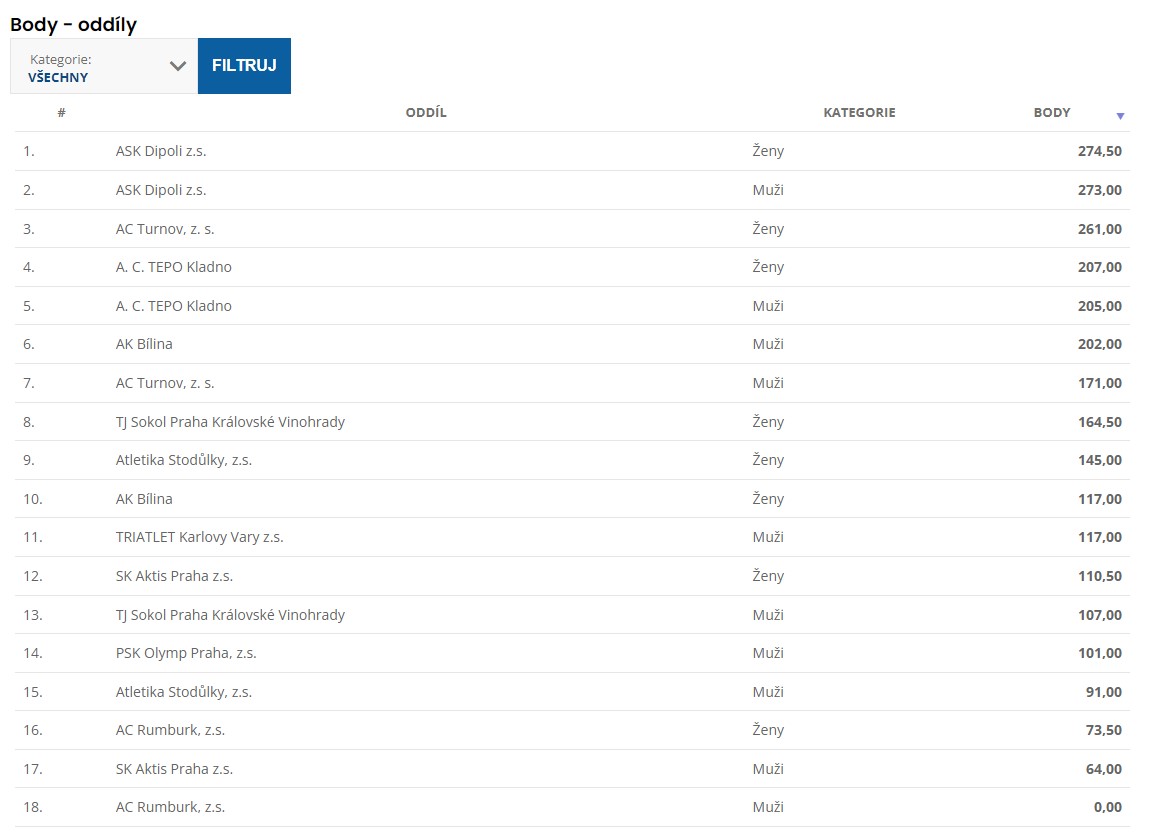The image size is (1161, 839).
Task: Click the score 117,00 for TRIATLET Karlovy Vary
Action: pos(1100,538)
